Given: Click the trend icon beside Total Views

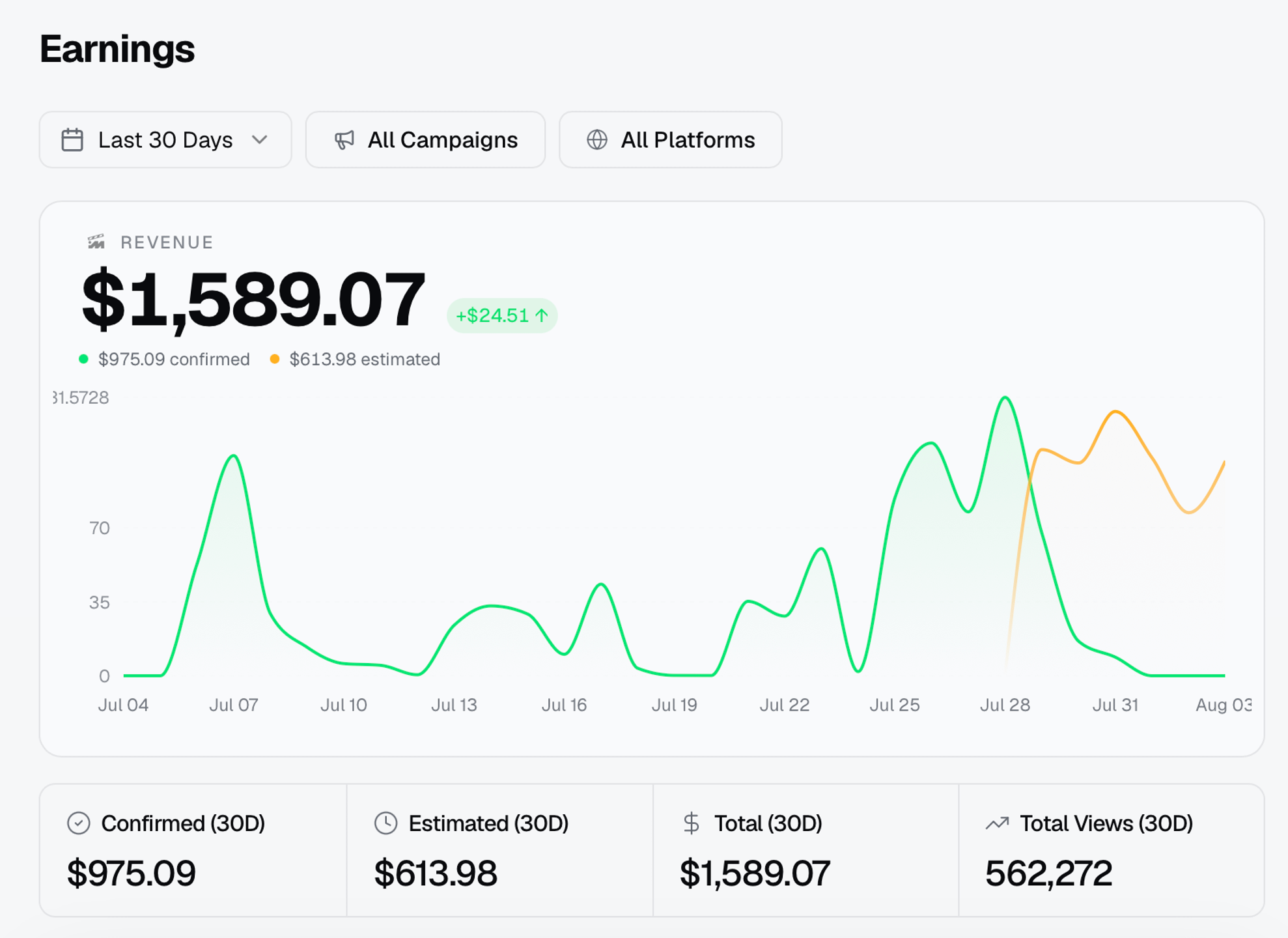Looking at the screenshot, I should pyautogui.click(x=997, y=823).
